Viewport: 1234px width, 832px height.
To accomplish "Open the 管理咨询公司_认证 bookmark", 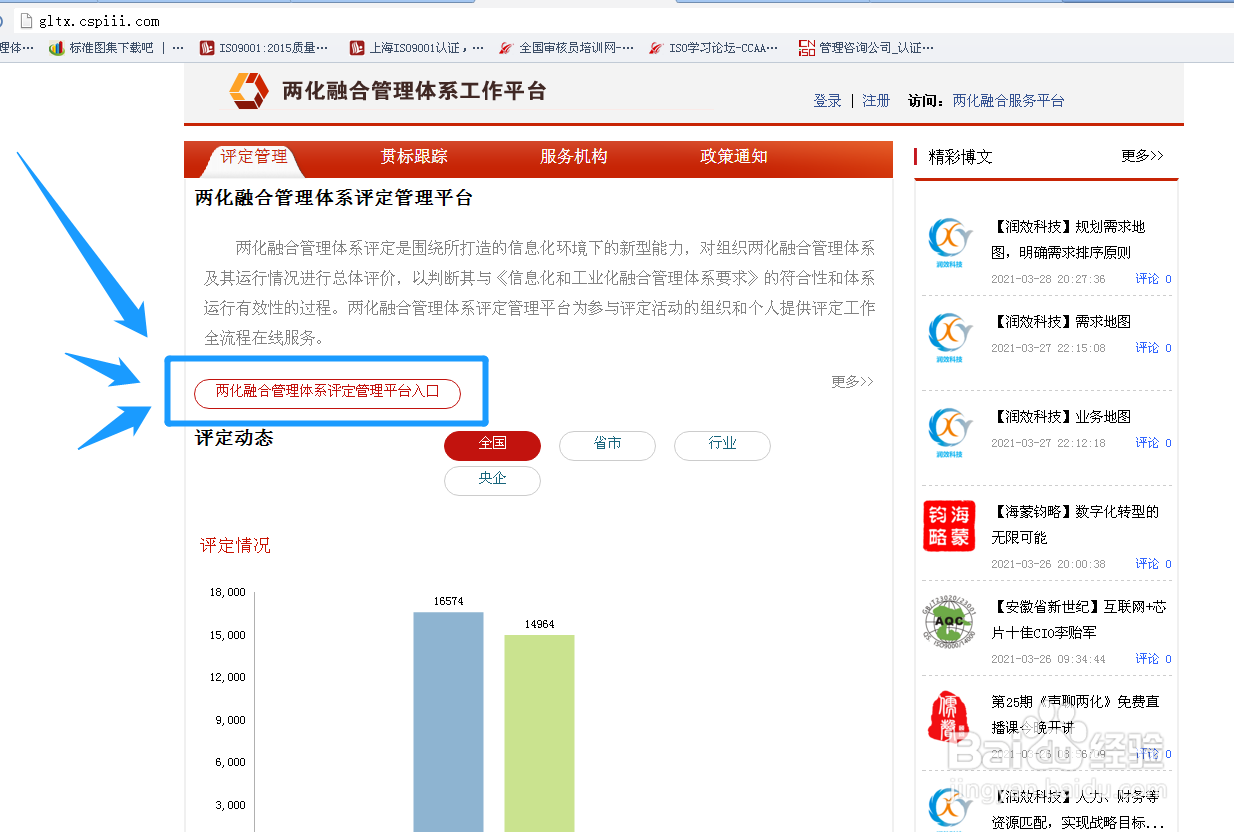I will 867,47.
